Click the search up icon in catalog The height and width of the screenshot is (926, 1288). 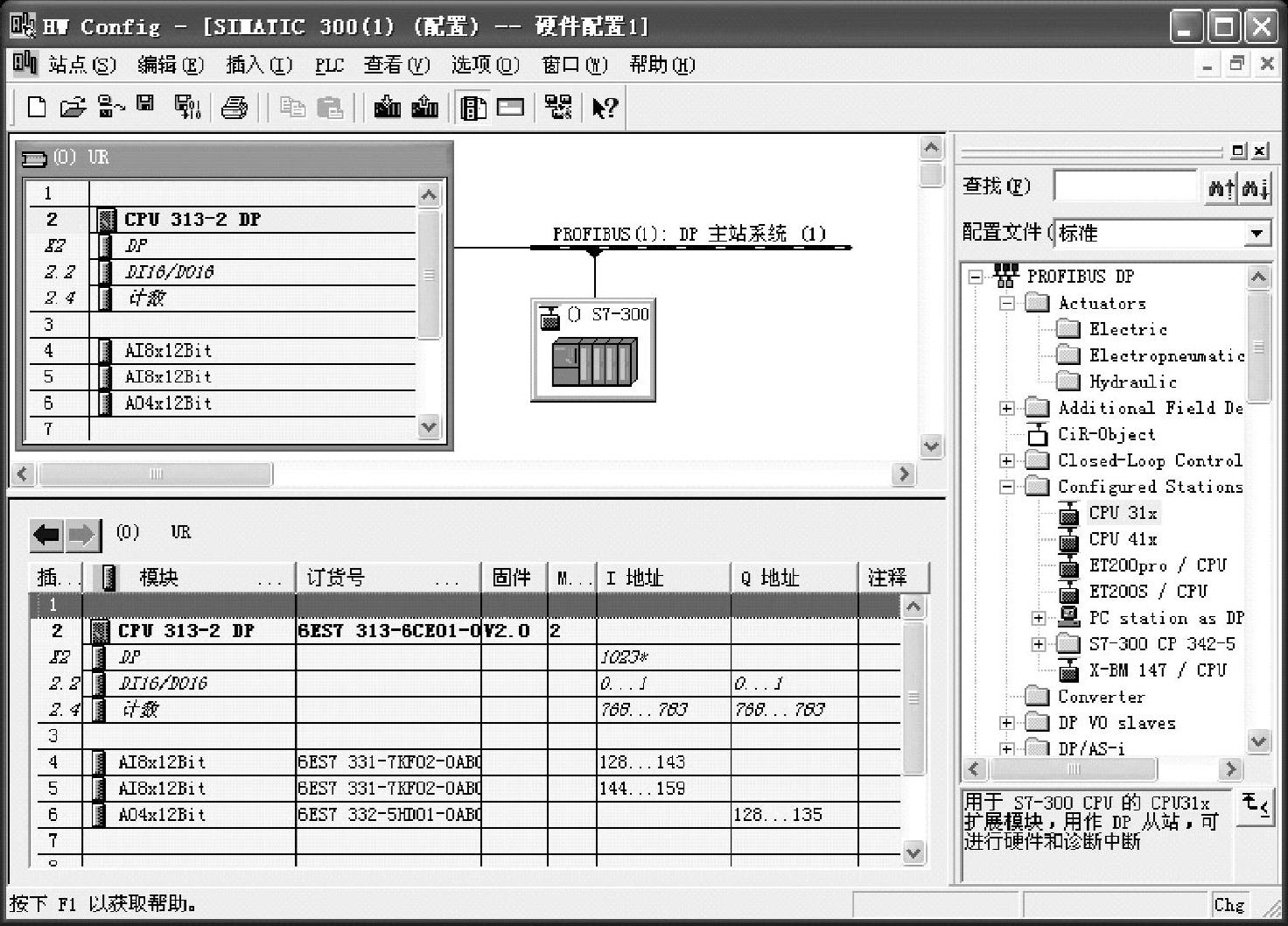click(1221, 186)
